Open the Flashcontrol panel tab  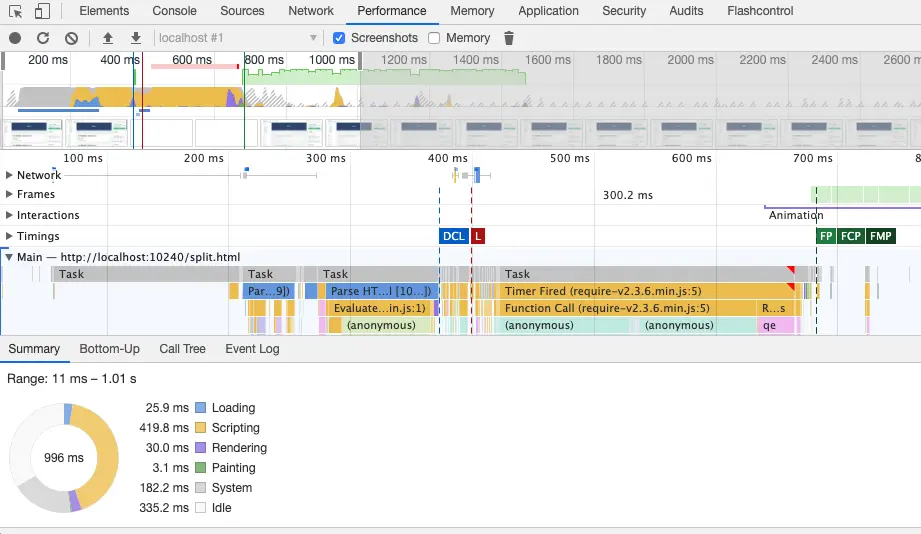click(x=760, y=11)
